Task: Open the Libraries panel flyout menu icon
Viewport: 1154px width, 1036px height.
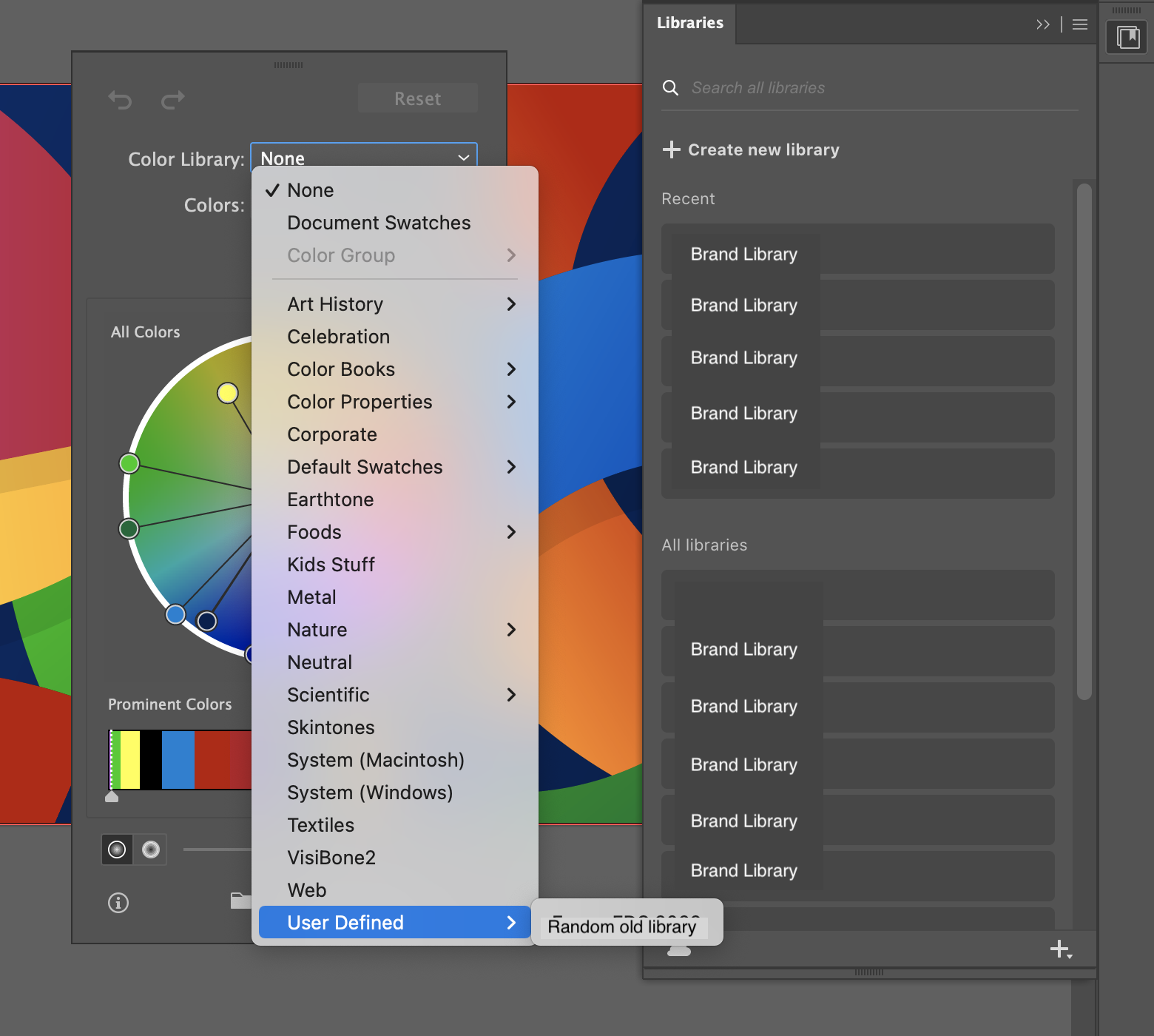Action: click(x=1079, y=24)
